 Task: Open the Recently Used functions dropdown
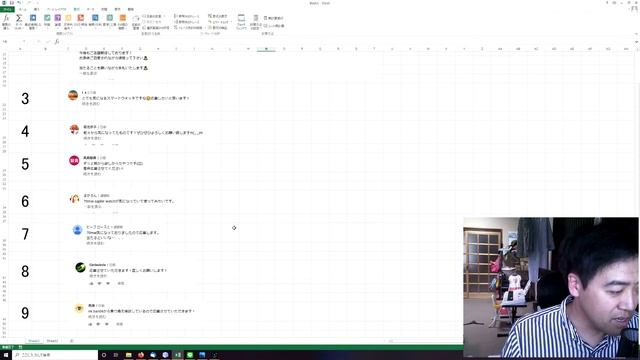click(33, 22)
